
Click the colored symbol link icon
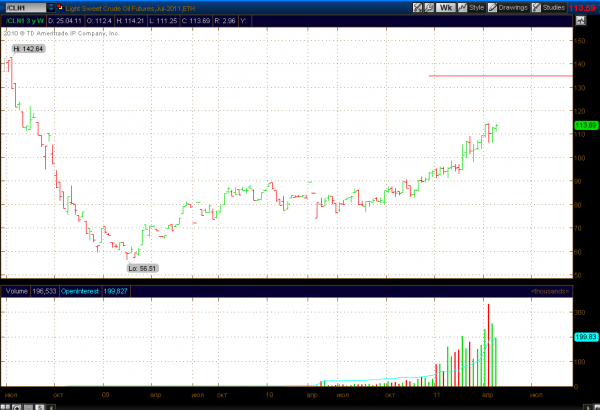click(60, 7)
